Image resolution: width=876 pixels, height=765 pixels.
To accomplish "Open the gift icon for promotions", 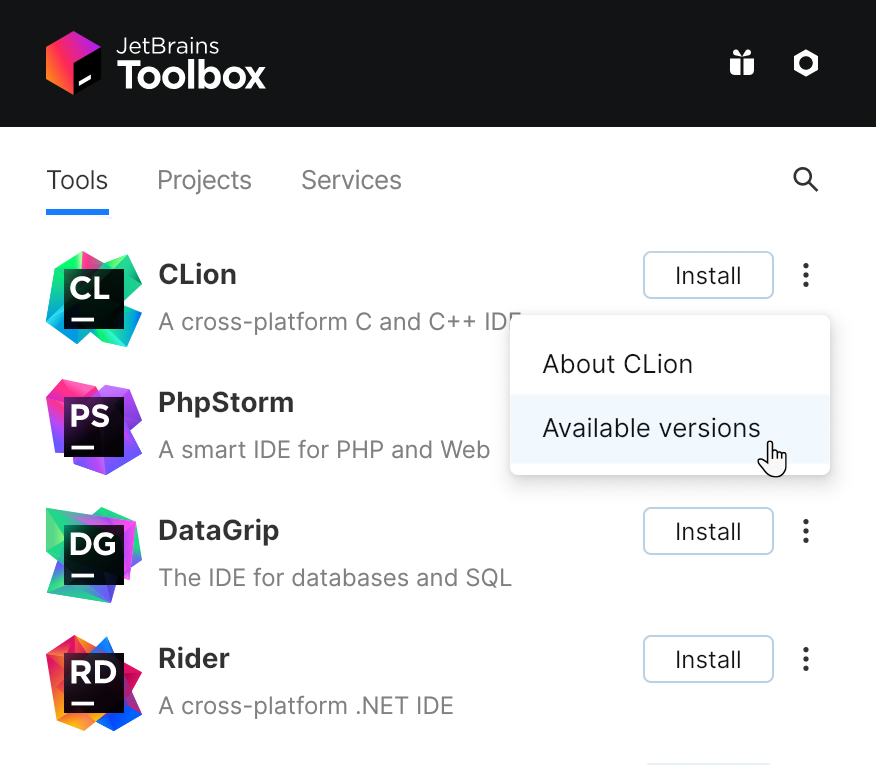I will (741, 63).
